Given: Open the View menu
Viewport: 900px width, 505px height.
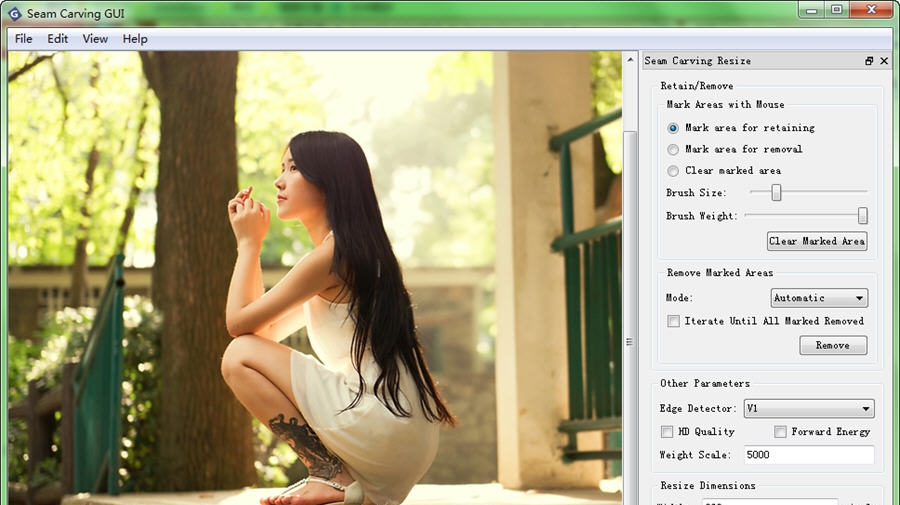Looking at the screenshot, I should pyautogui.click(x=95, y=39).
